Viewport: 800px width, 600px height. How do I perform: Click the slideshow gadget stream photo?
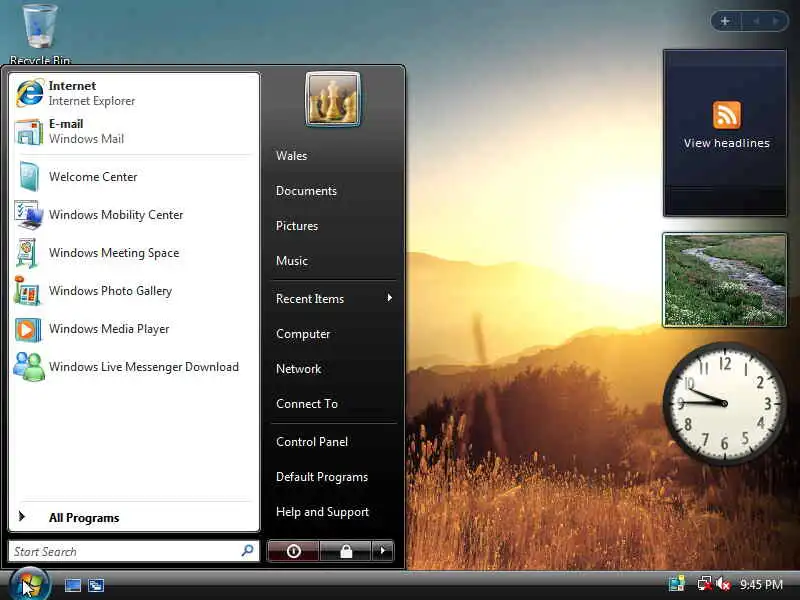pos(724,280)
